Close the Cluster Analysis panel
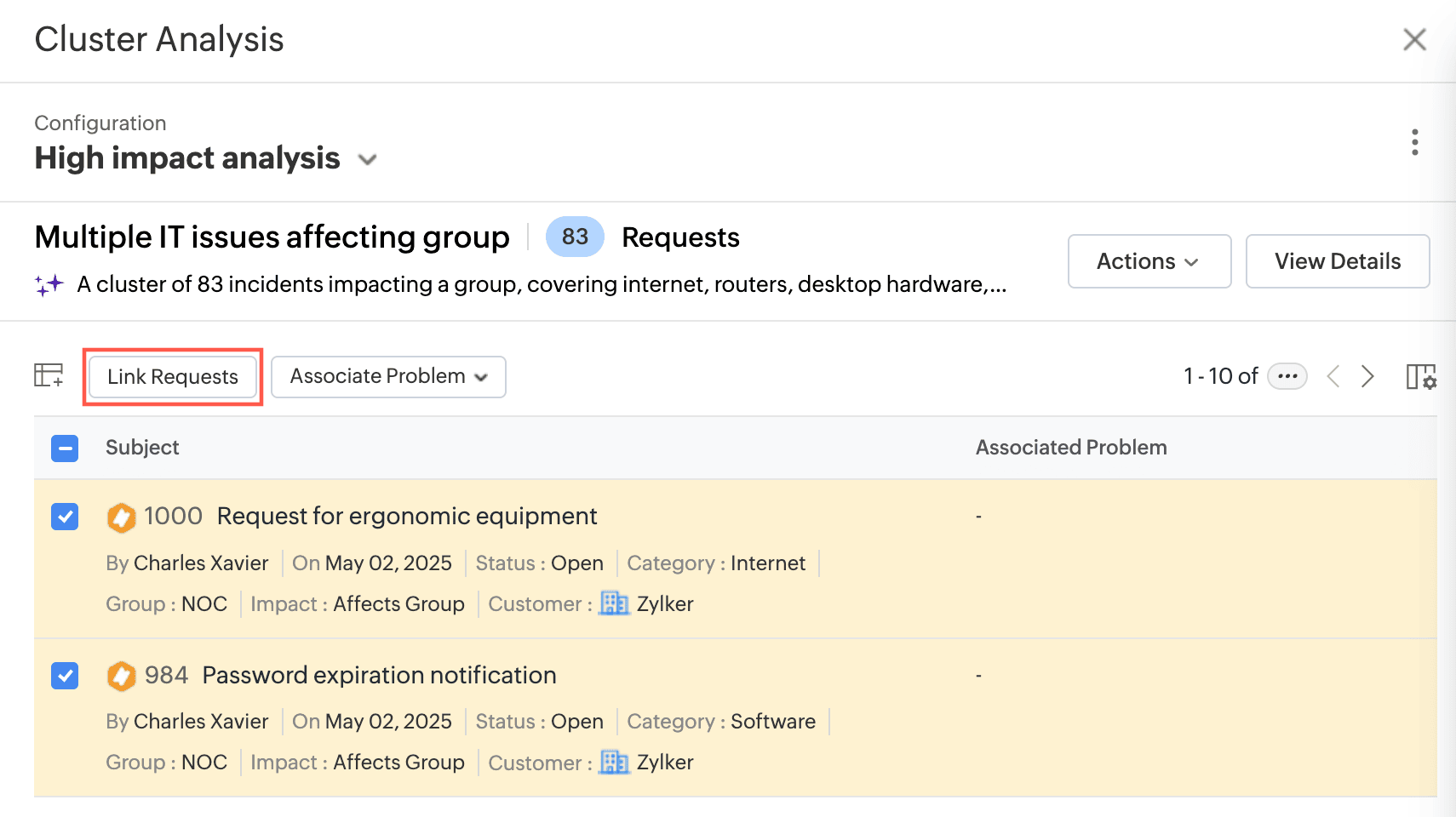Screen dimensions: 1456x817 point(1414,39)
